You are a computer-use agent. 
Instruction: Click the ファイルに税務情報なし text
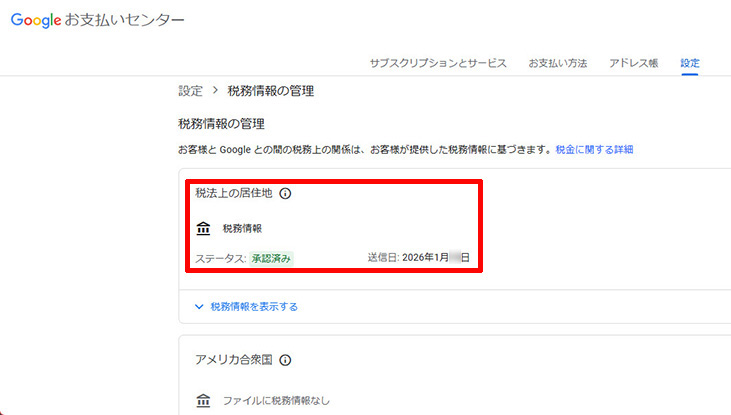pyautogui.click(x=276, y=401)
